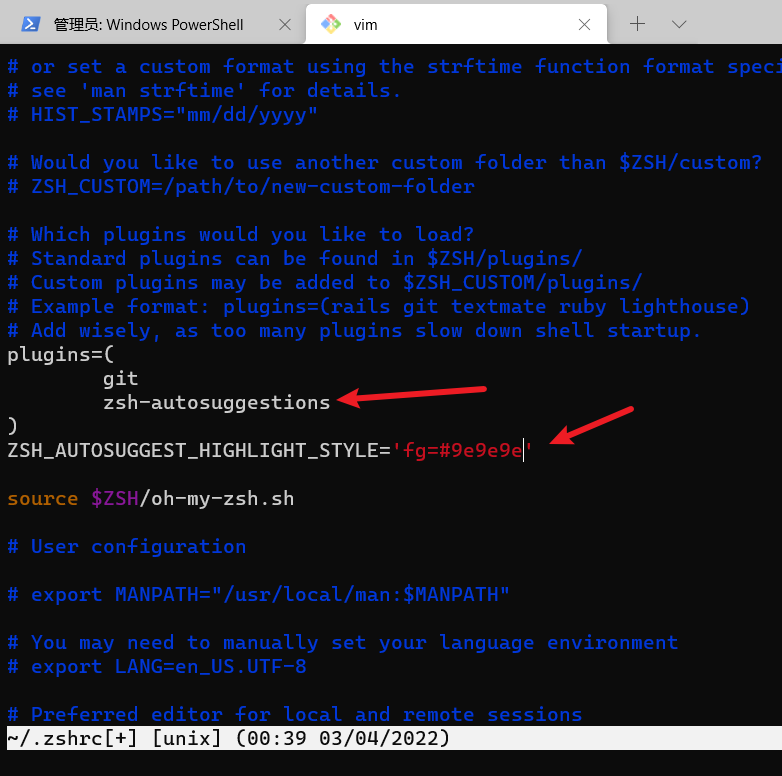782x776 pixels.
Task: Click the 'or set a custom format' comment
Action: [x=394, y=67]
